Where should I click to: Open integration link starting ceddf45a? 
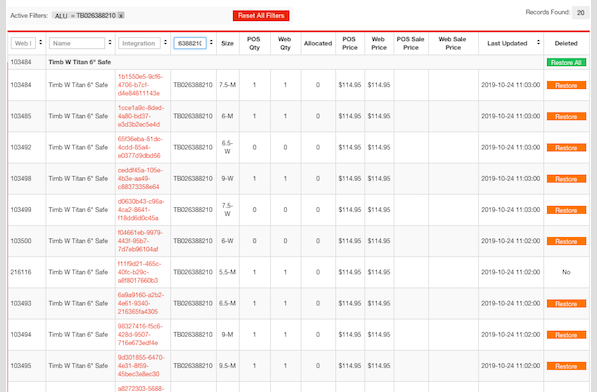tap(140, 178)
